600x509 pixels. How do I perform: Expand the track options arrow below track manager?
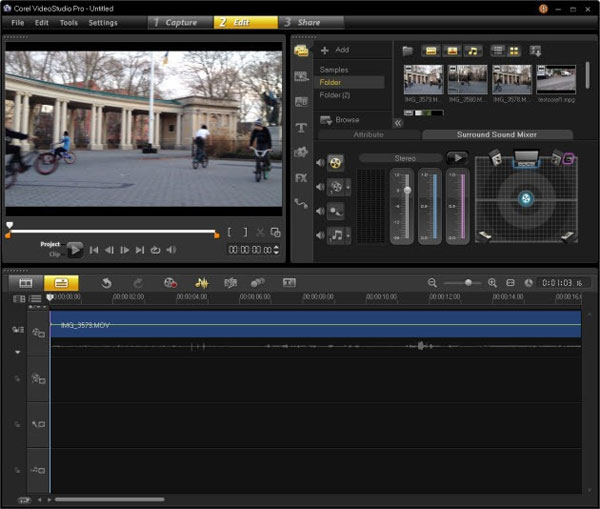coord(17,352)
